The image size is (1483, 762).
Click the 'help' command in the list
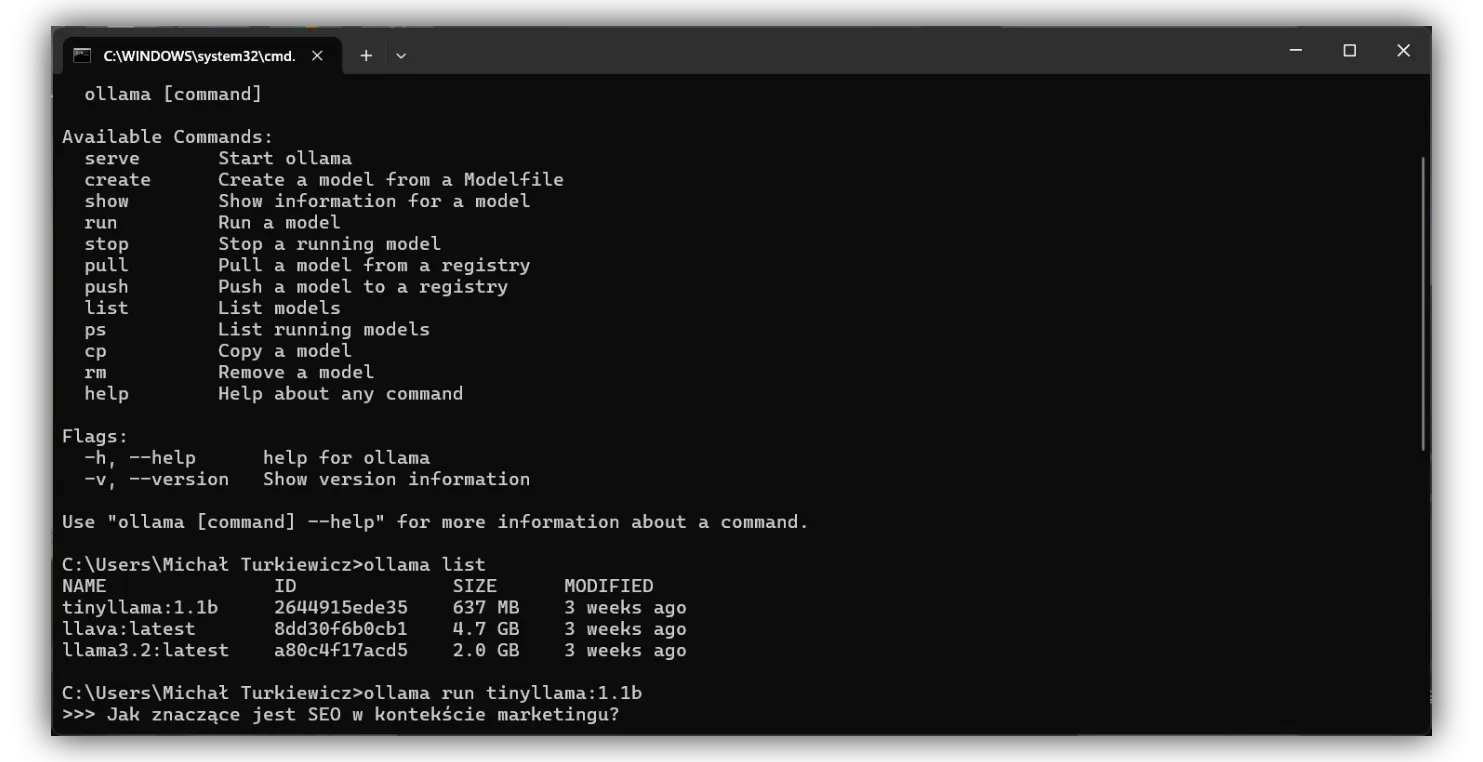(x=106, y=394)
